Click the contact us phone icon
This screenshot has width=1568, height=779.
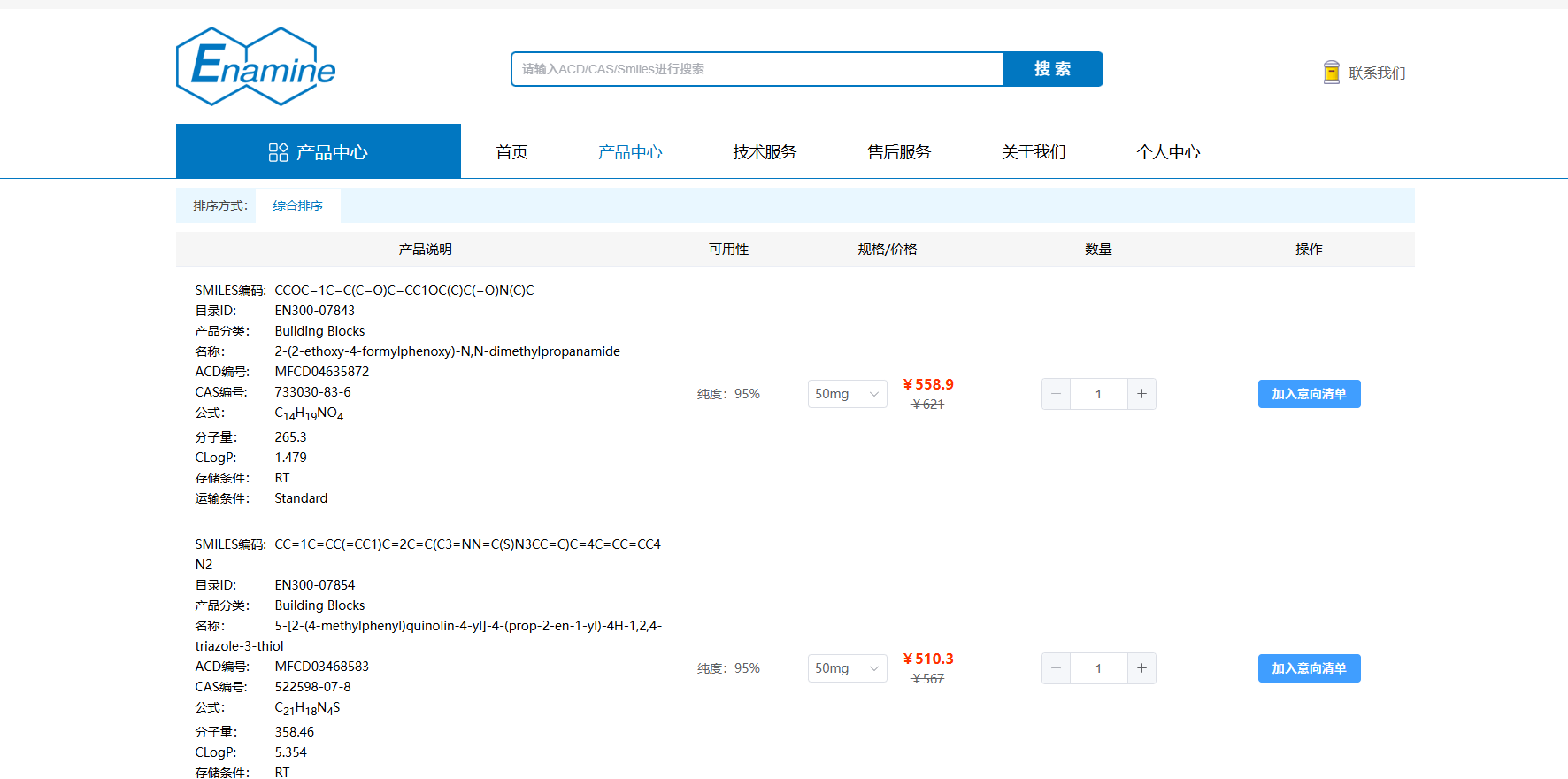pyautogui.click(x=1331, y=73)
